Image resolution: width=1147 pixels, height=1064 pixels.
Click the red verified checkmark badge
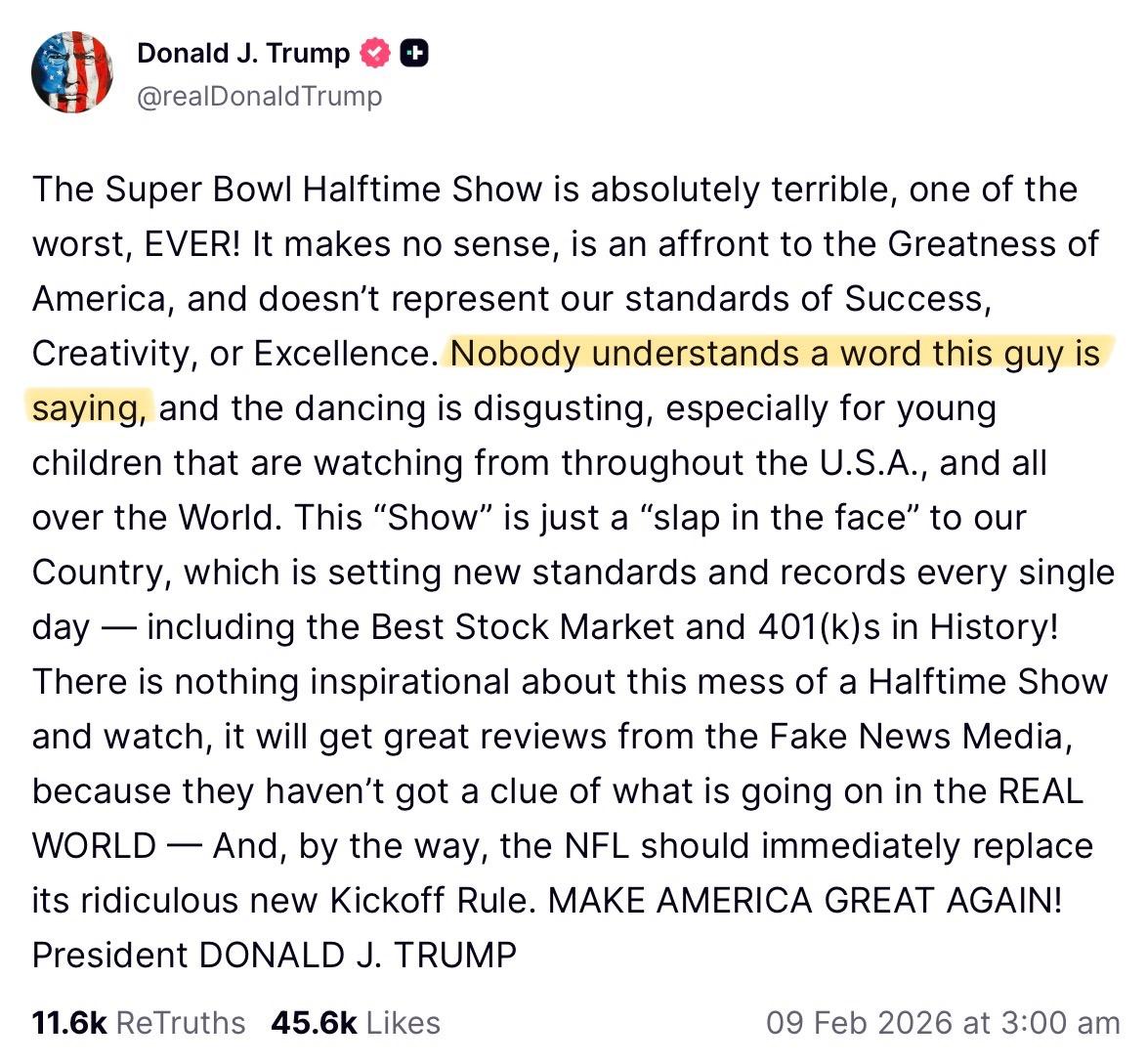pyautogui.click(x=376, y=53)
